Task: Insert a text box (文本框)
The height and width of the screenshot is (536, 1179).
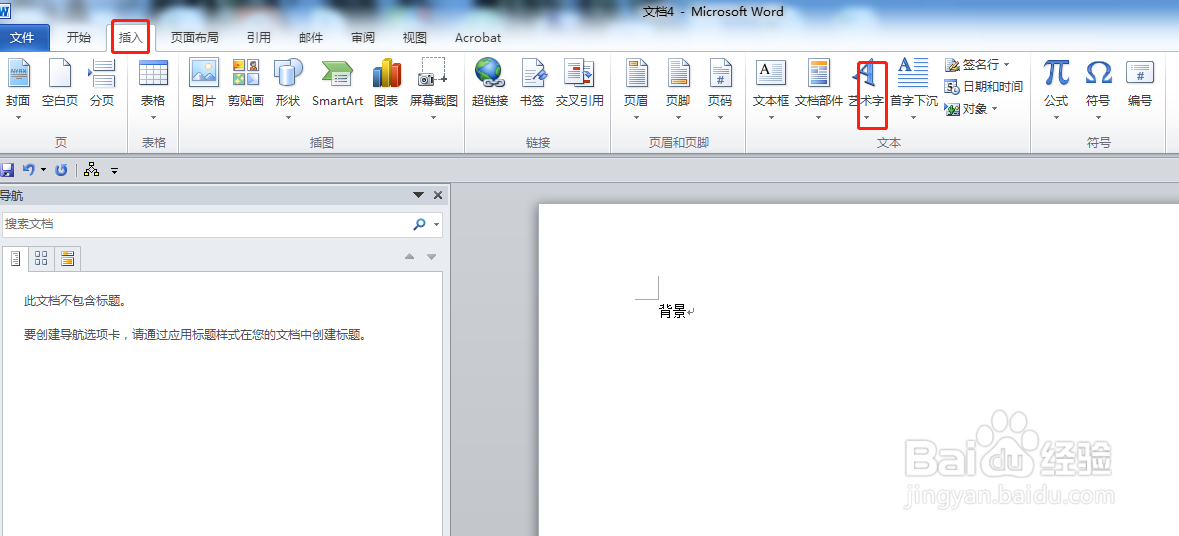Action: click(x=771, y=89)
